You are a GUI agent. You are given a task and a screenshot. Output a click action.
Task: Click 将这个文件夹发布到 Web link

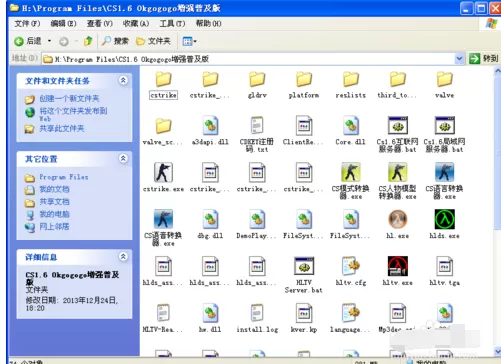(x=73, y=114)
